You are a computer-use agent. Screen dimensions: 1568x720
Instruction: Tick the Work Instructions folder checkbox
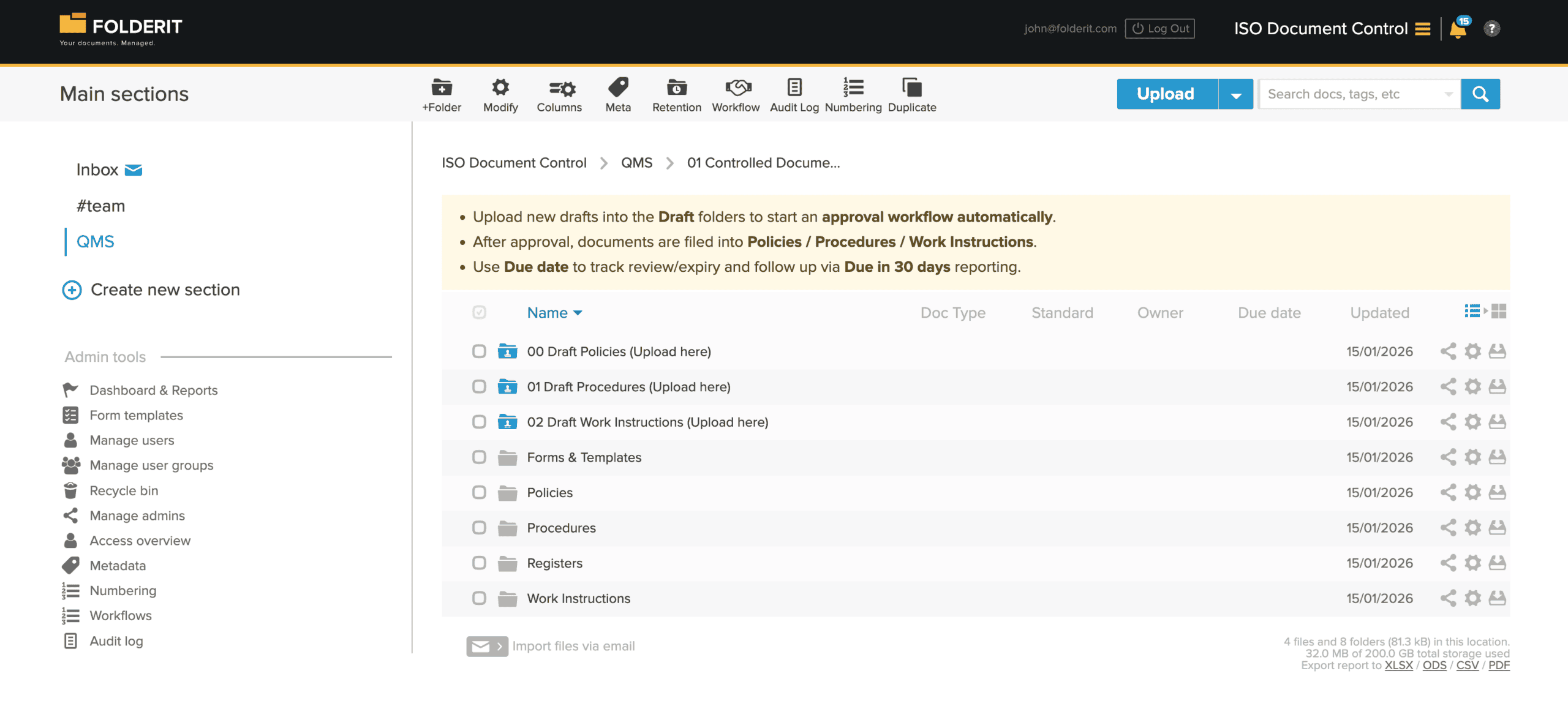click(479, 598)
